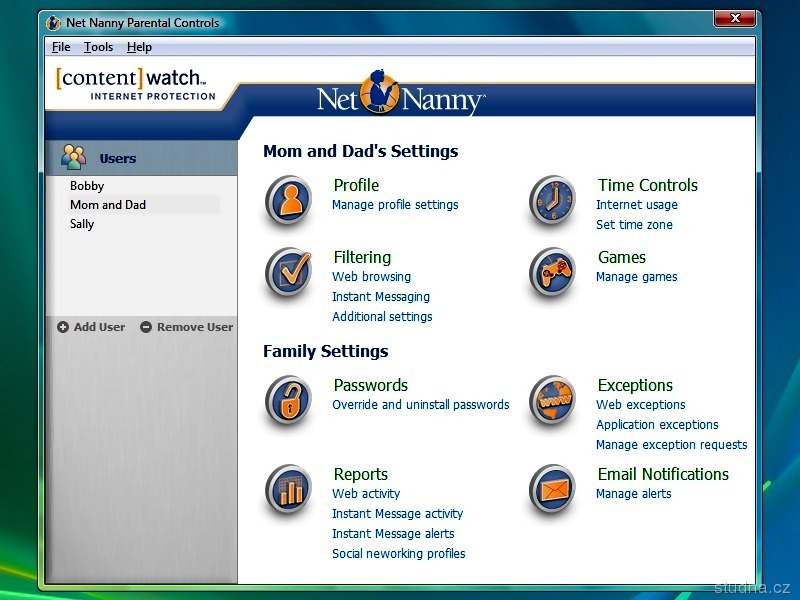Click the Profile heading
This screenshot has width=800, height=600.
point(356,185)
